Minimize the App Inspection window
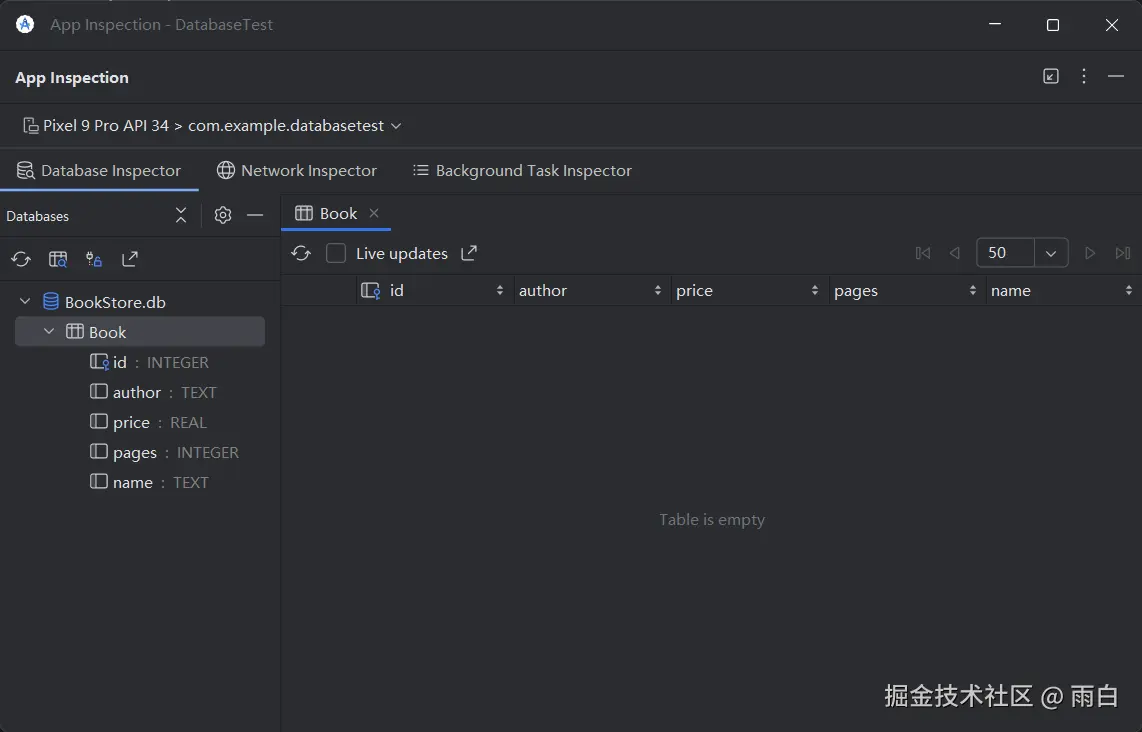The height and width of the screenshot is (732, 1142). [x=995, y=25]
